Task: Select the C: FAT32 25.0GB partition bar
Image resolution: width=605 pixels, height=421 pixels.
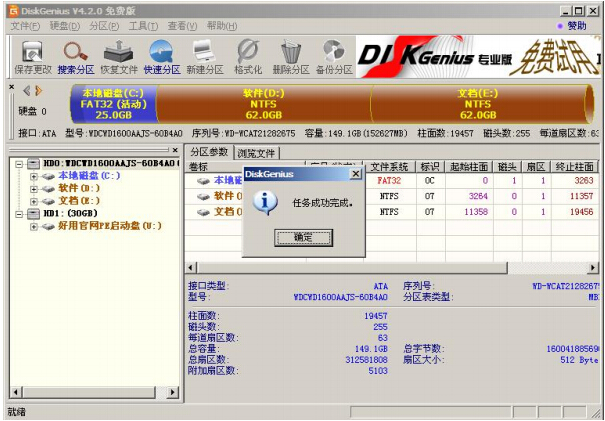Action: pyautogui.click(x=114, y=104)
